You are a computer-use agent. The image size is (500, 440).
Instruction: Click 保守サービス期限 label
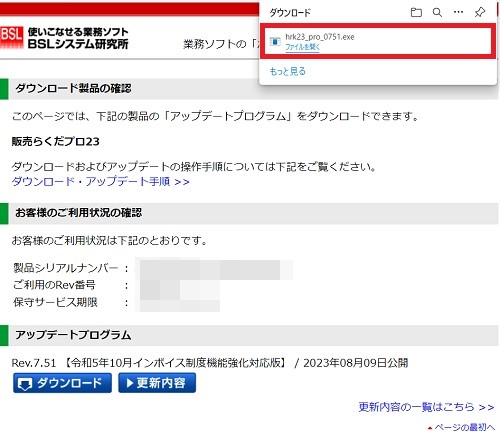click(55, 302)
